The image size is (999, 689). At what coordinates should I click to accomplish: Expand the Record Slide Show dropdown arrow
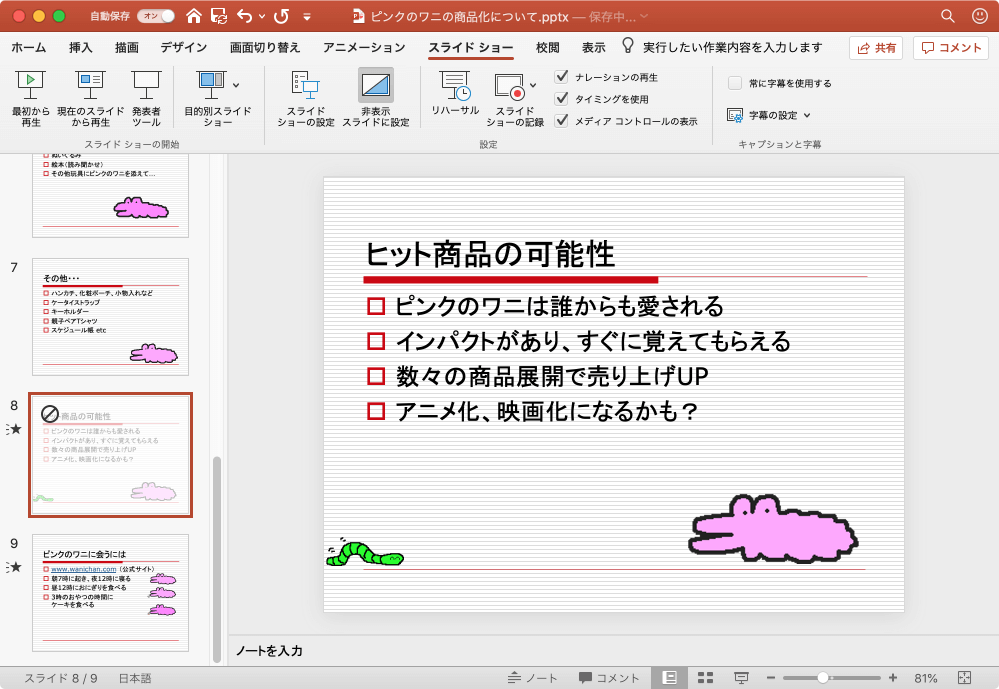pyautogui.click(x=533, y=85)
